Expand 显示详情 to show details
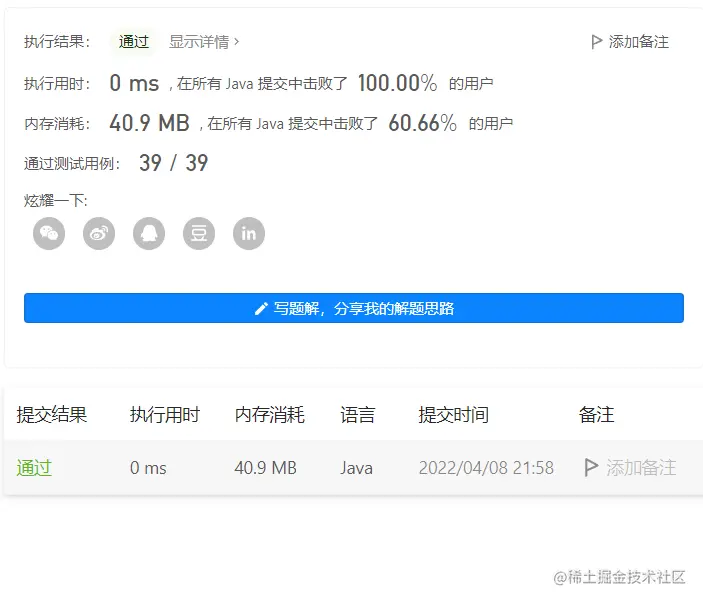Screen dimensions: 703x603 pos(204,42)
